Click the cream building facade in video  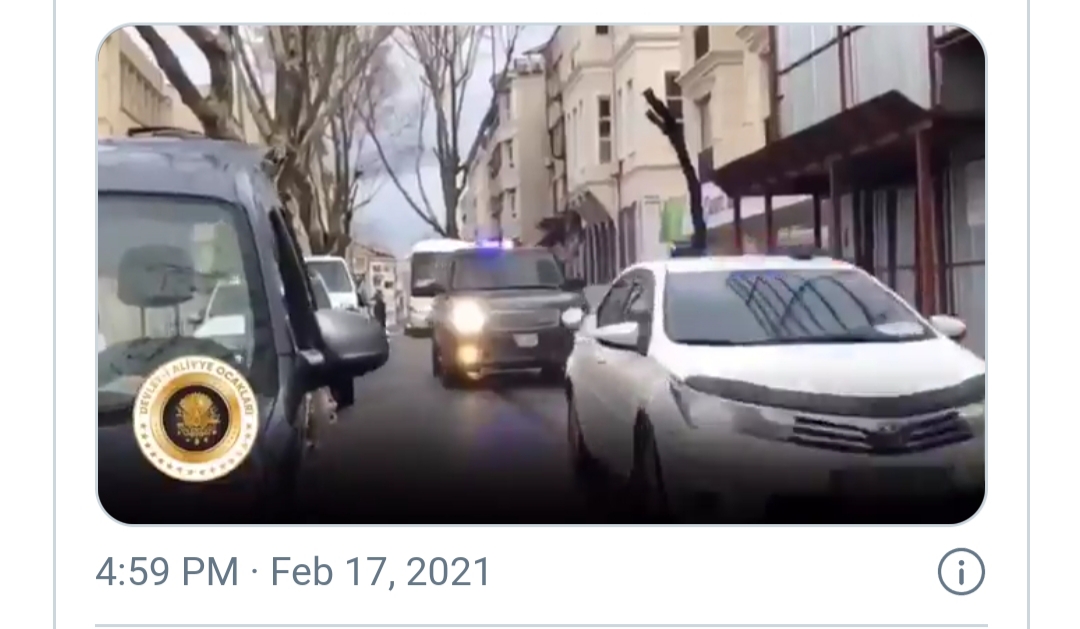620,138
